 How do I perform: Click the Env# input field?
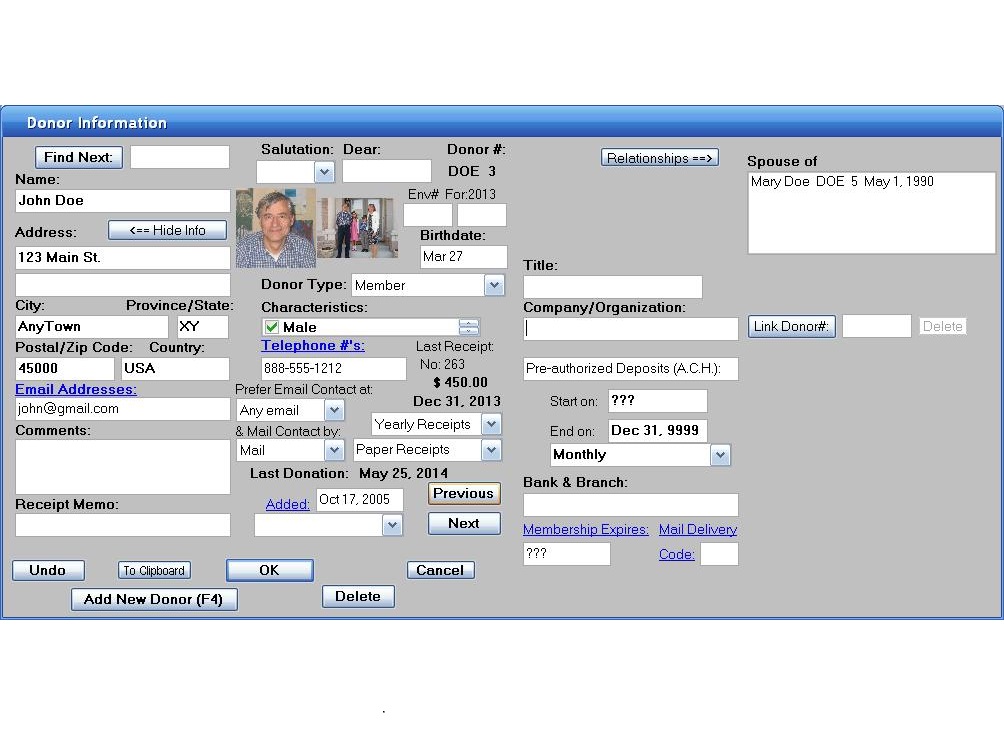pos(428,215)
